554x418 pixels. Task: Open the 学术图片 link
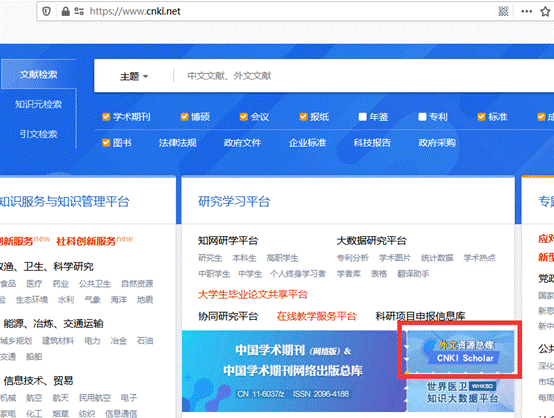pos(395,258)
